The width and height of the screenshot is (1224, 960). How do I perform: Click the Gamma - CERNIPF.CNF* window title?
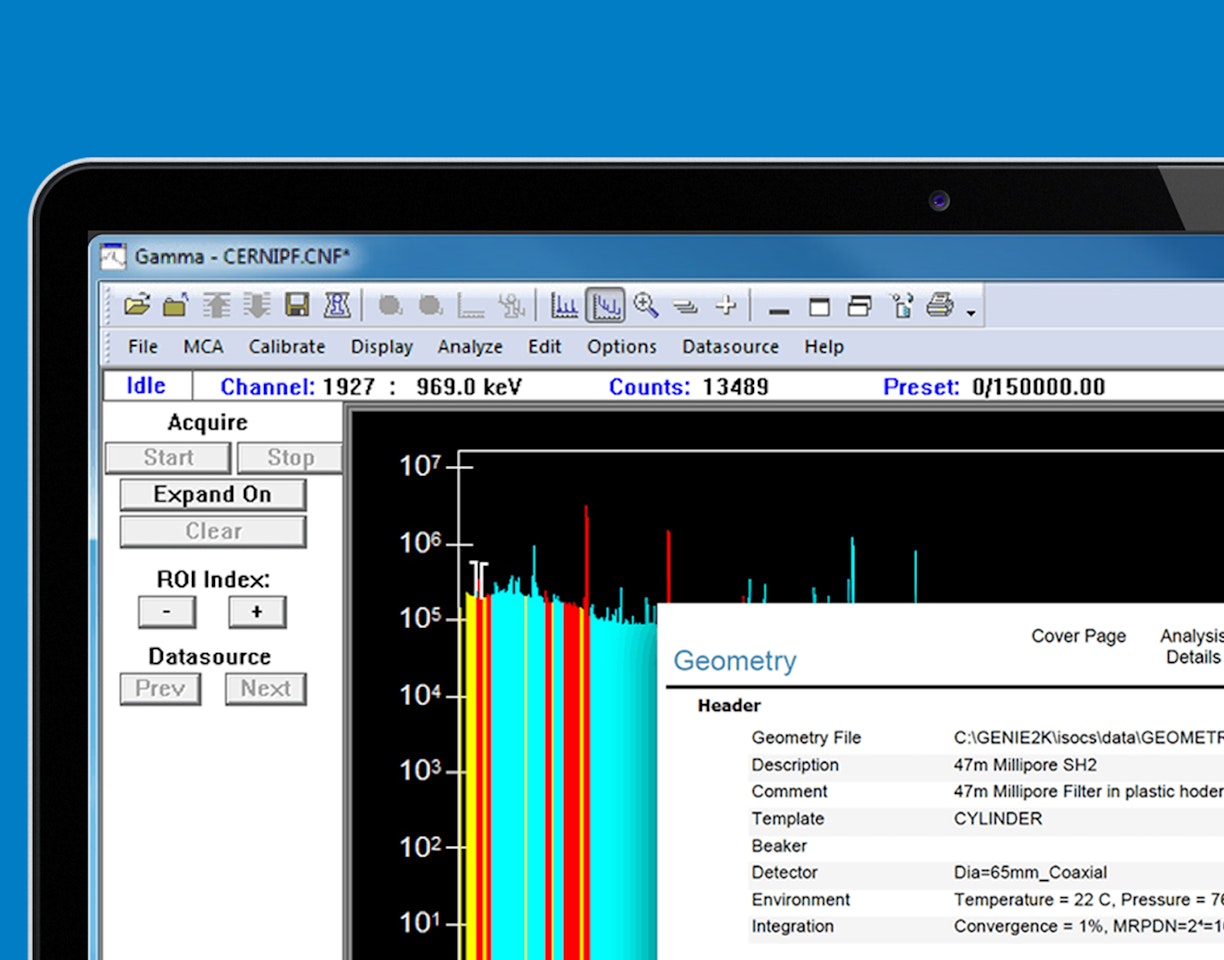click(x=243, y=257)
